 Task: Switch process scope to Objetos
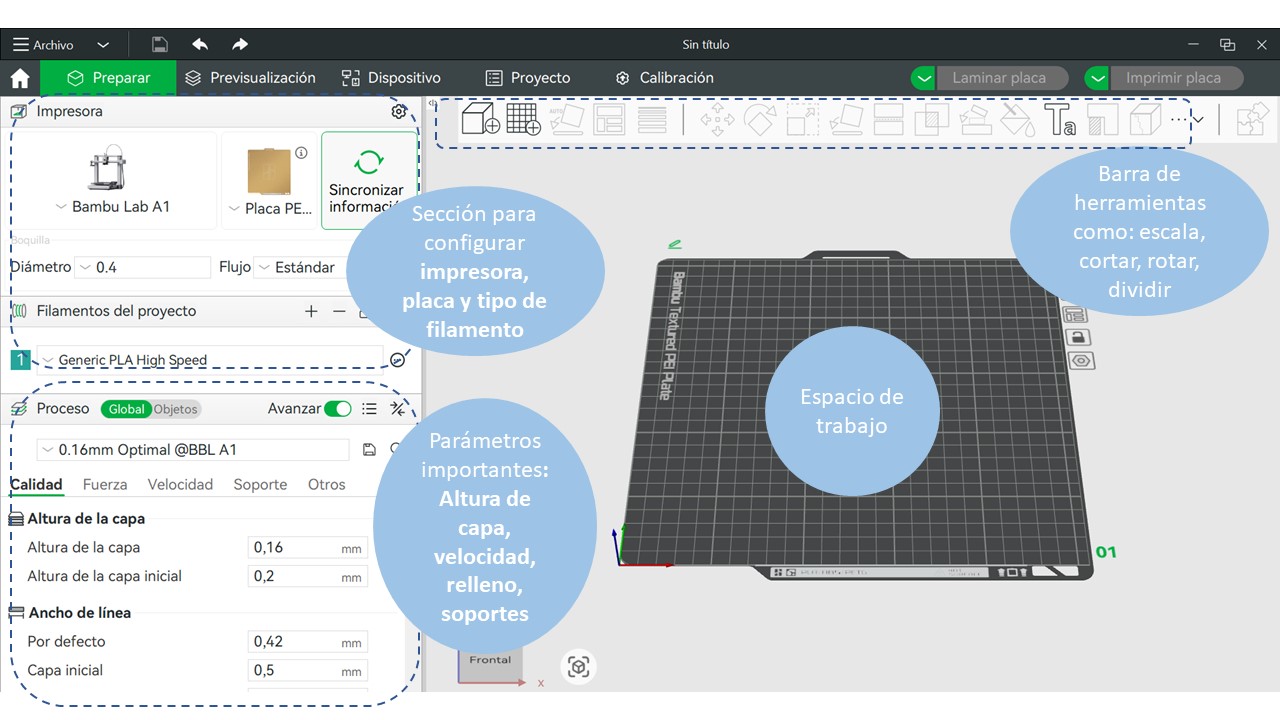coord(175,409)
